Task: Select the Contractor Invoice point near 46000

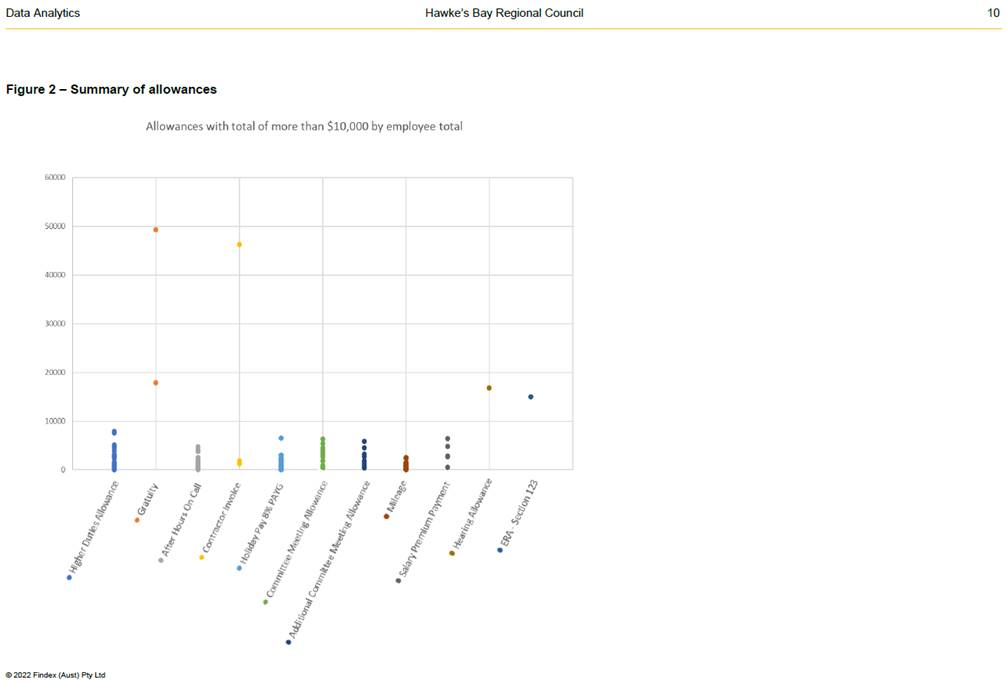Action: coord(239,244)
